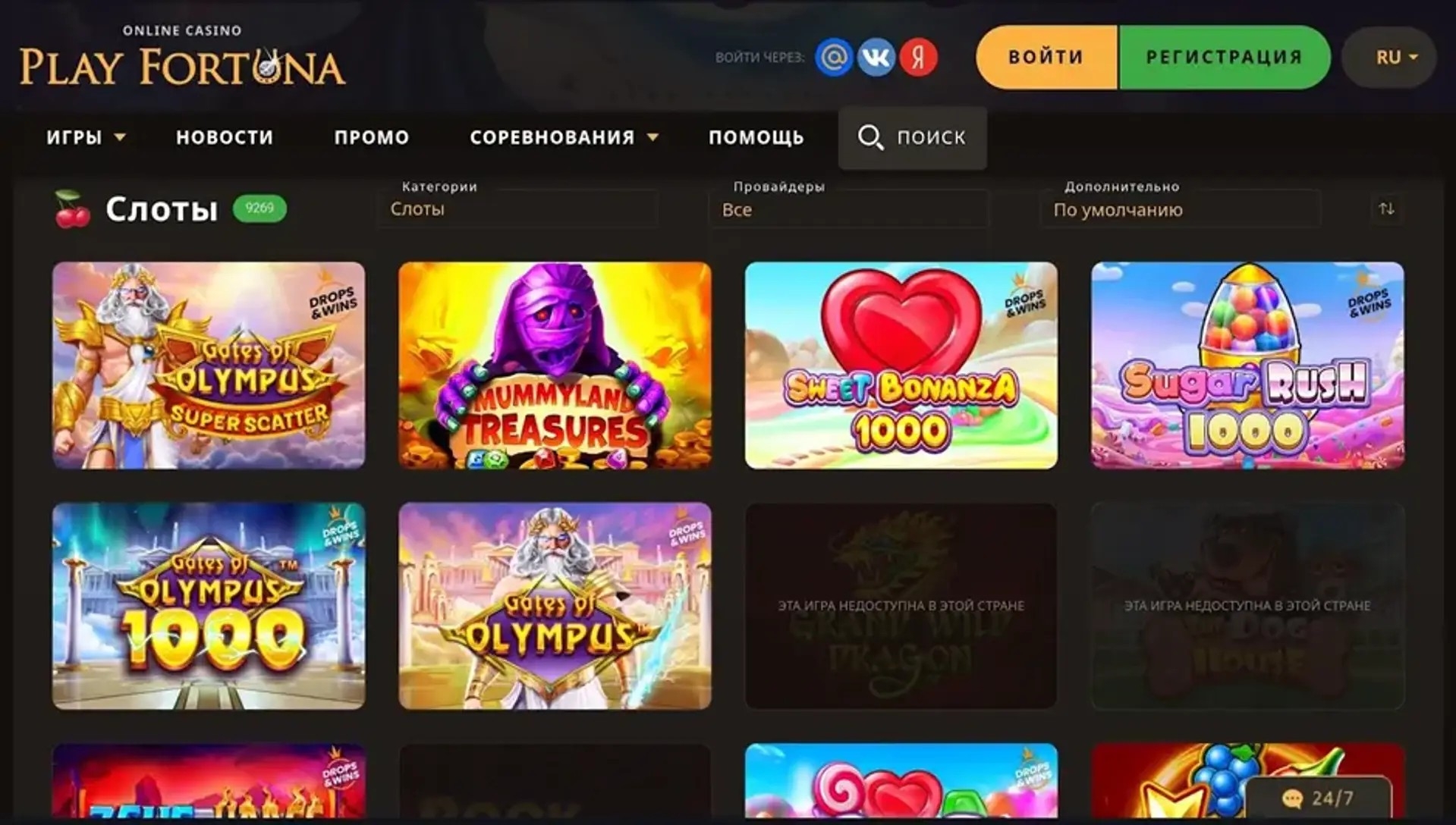Log in via the Yandex icon
1456x825 pixels.
point(919,57)
